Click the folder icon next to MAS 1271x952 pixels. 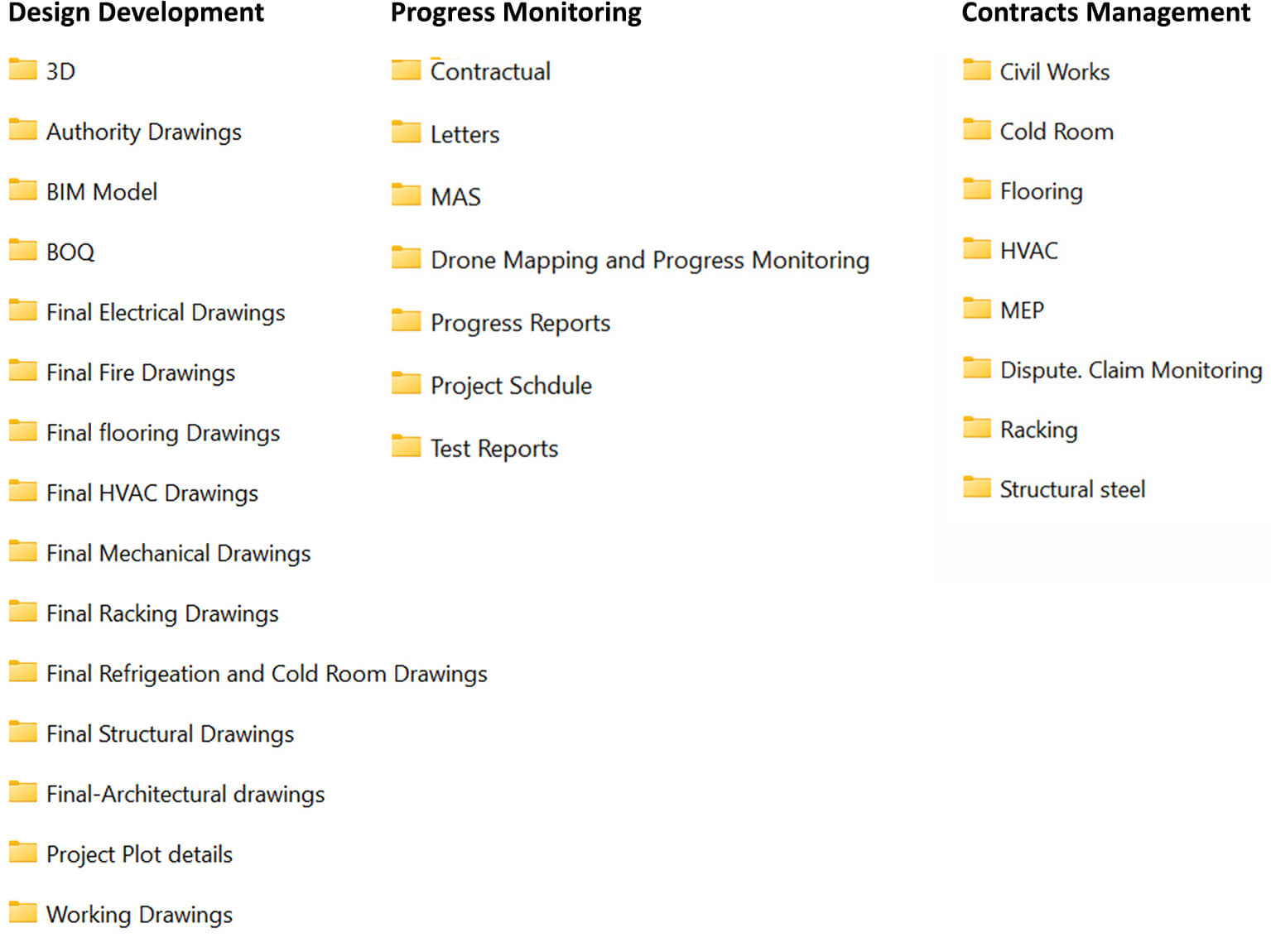click(x=406, y=195)
